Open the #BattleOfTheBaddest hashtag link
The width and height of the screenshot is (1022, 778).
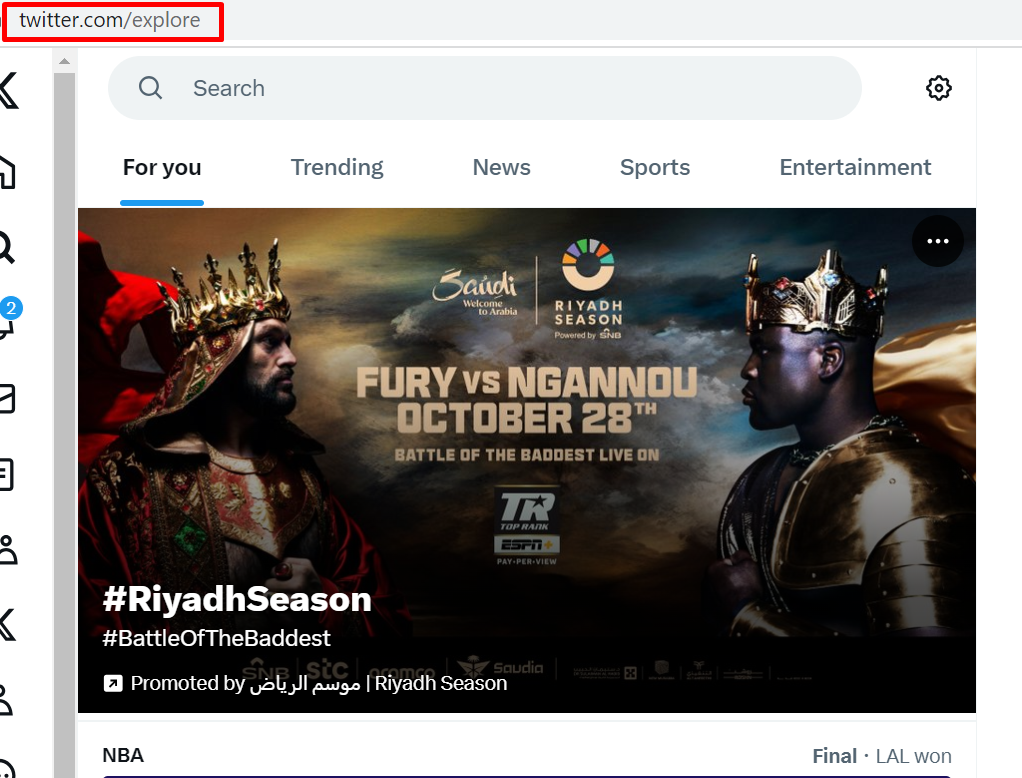click(x=216, y=637)
